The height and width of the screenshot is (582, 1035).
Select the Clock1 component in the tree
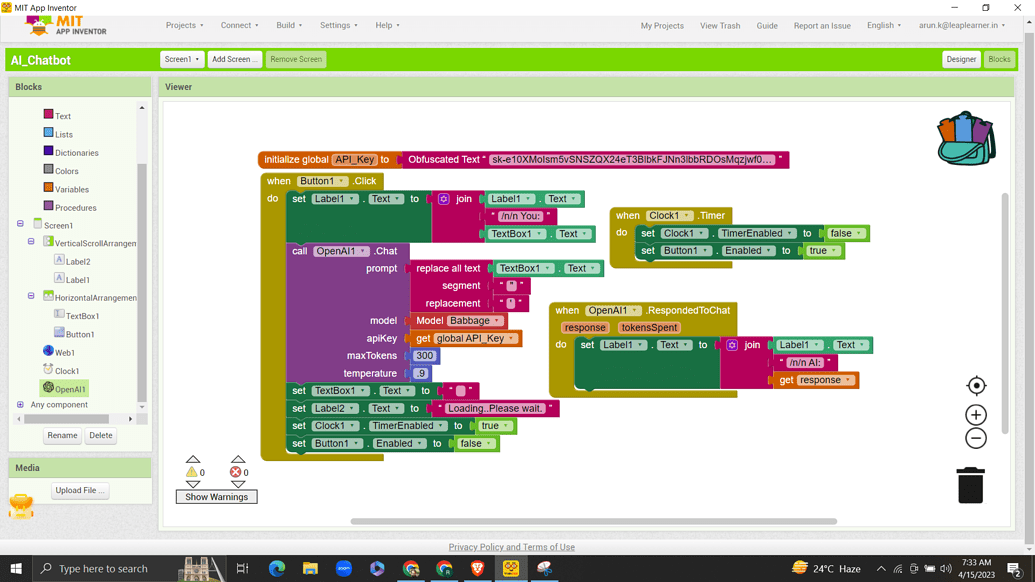pyautogui.click(x=67, y=371)
